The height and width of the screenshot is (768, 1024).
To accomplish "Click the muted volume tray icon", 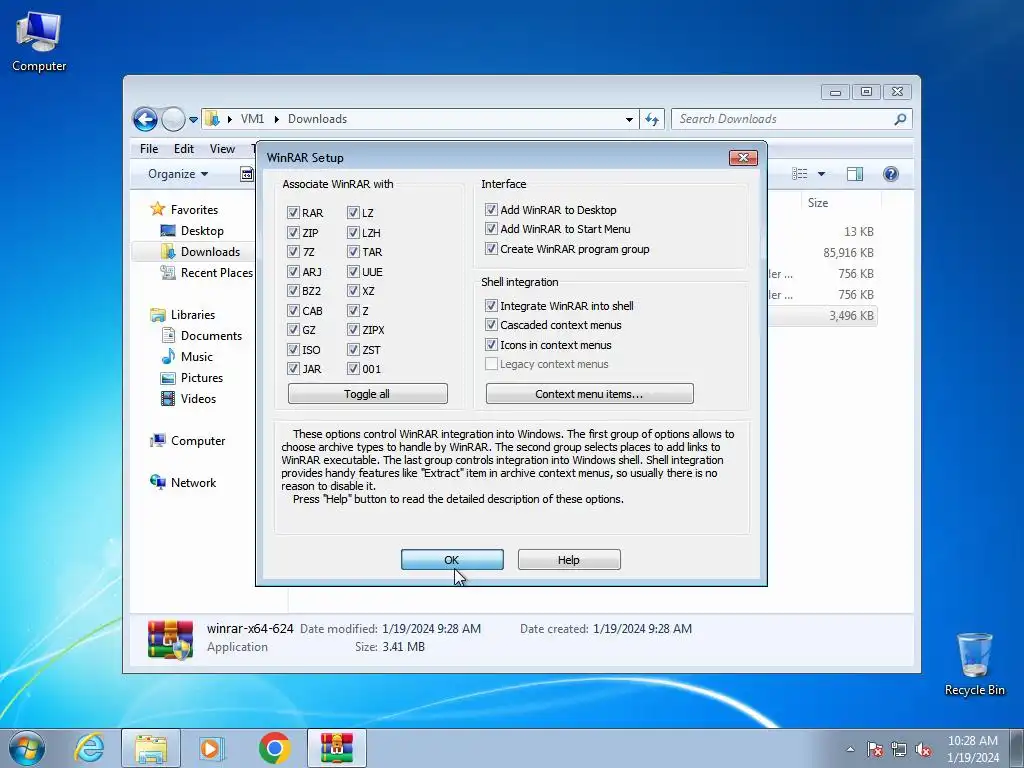I will coord(923,750).
